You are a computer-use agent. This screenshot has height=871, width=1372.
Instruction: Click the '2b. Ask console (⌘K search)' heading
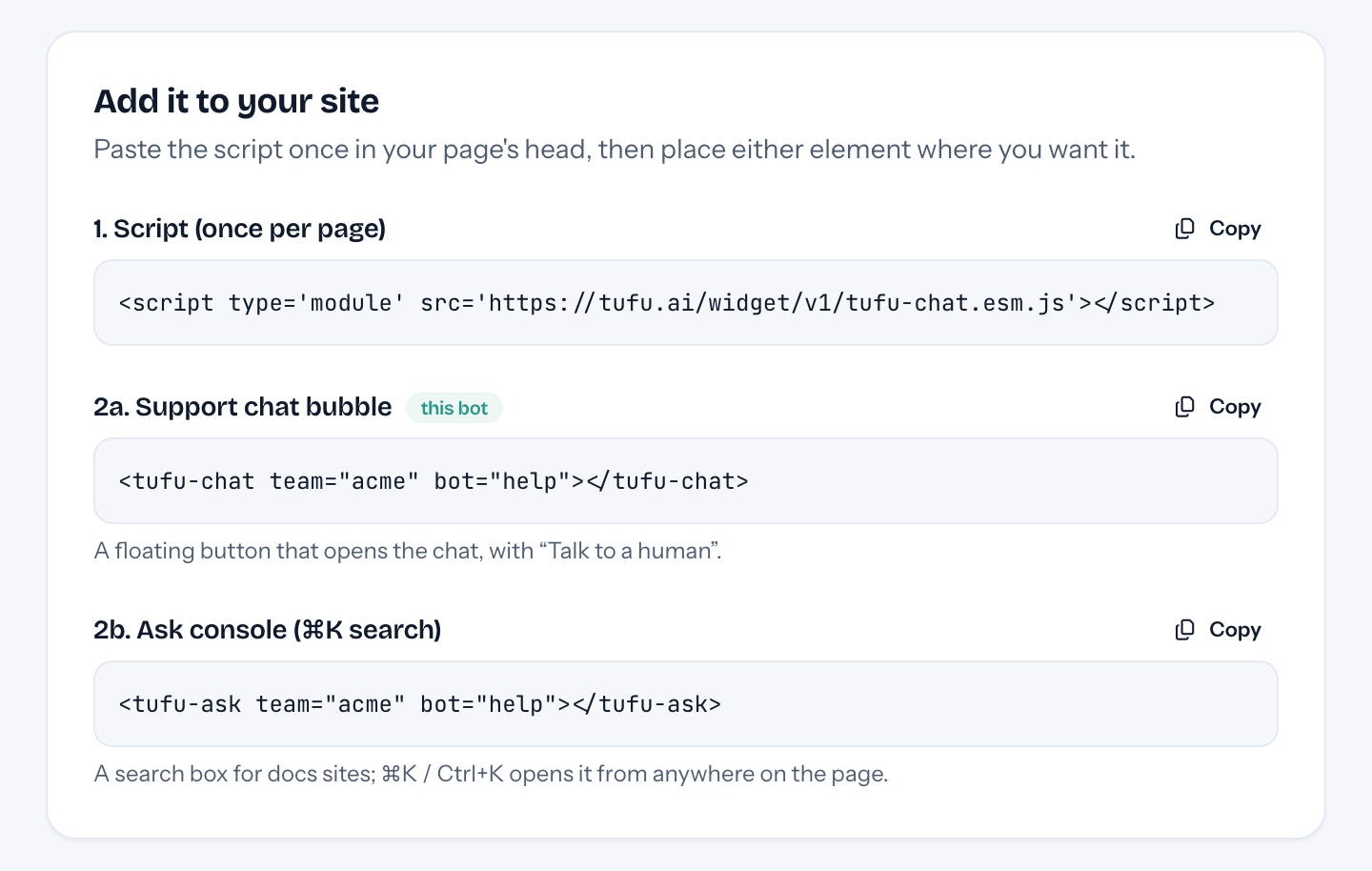pos(268,630)
